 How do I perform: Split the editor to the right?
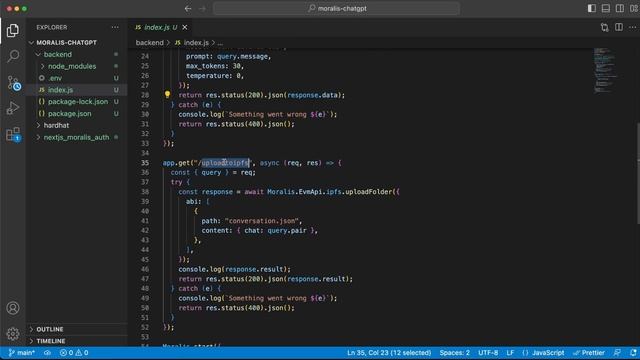[x=619, y=27]
